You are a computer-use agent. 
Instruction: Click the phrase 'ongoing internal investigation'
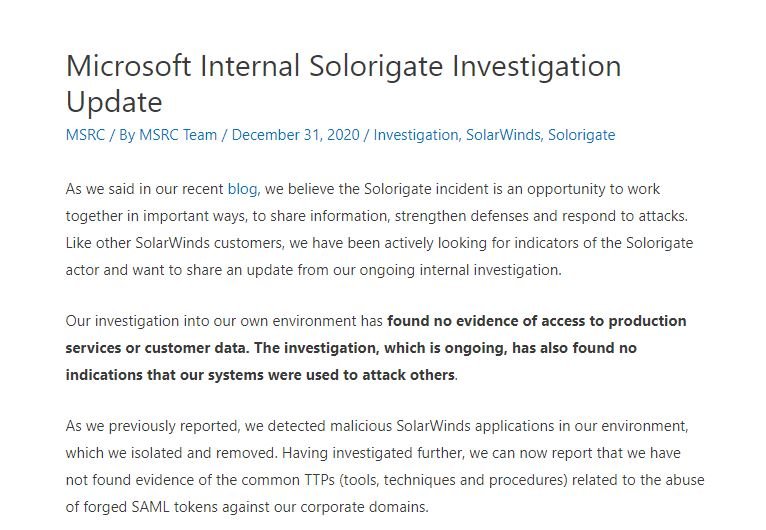click(x=459, y=270)
